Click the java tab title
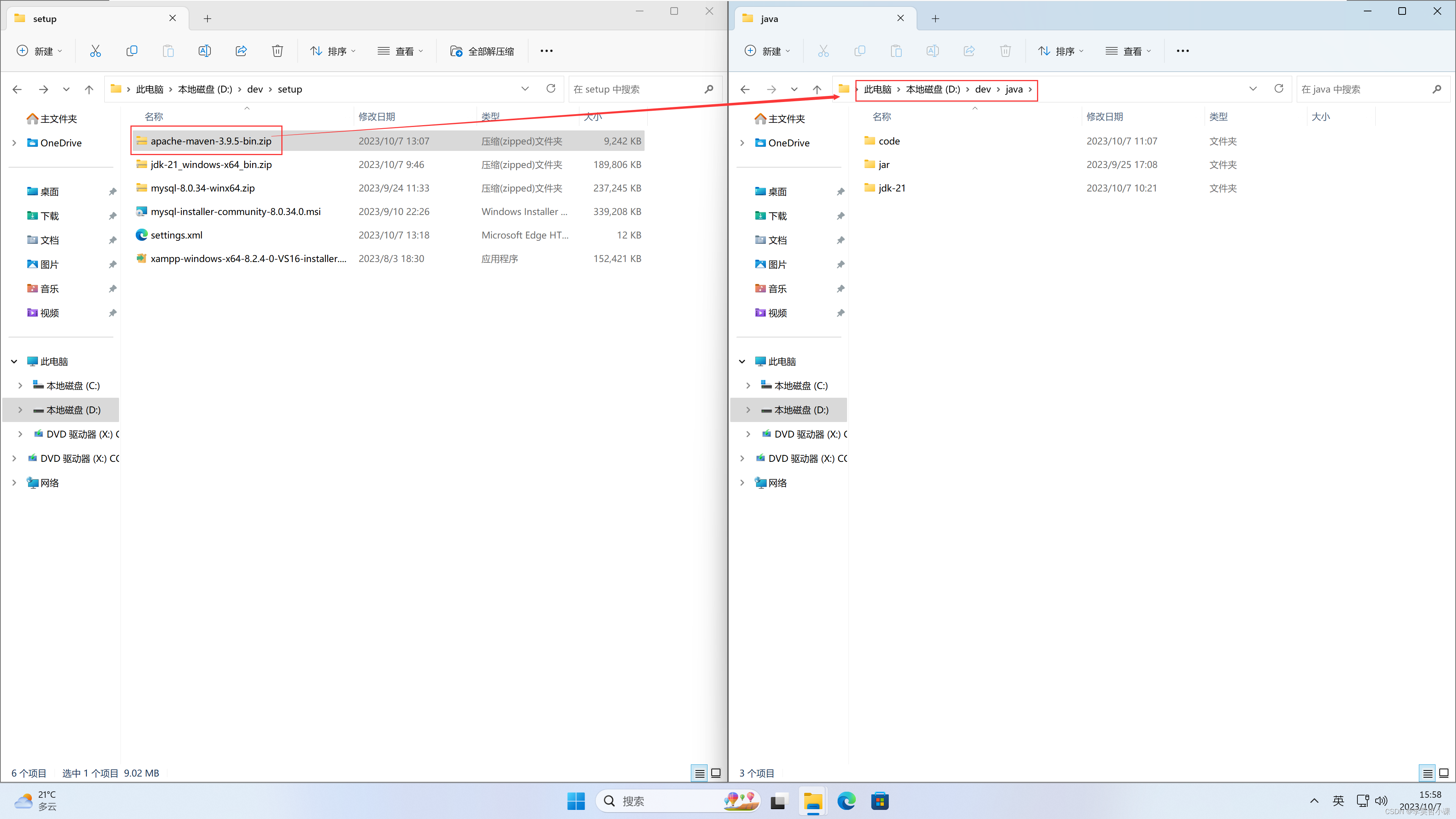 [x=769, y=19]
